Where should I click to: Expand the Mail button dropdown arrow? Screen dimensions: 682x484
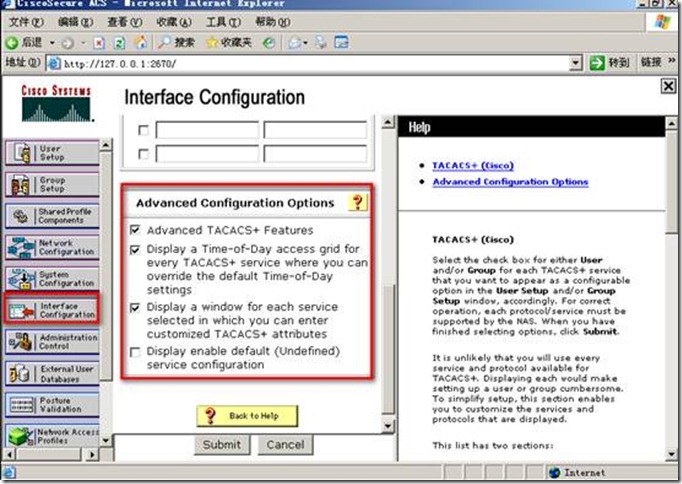[x=305, y=43]
